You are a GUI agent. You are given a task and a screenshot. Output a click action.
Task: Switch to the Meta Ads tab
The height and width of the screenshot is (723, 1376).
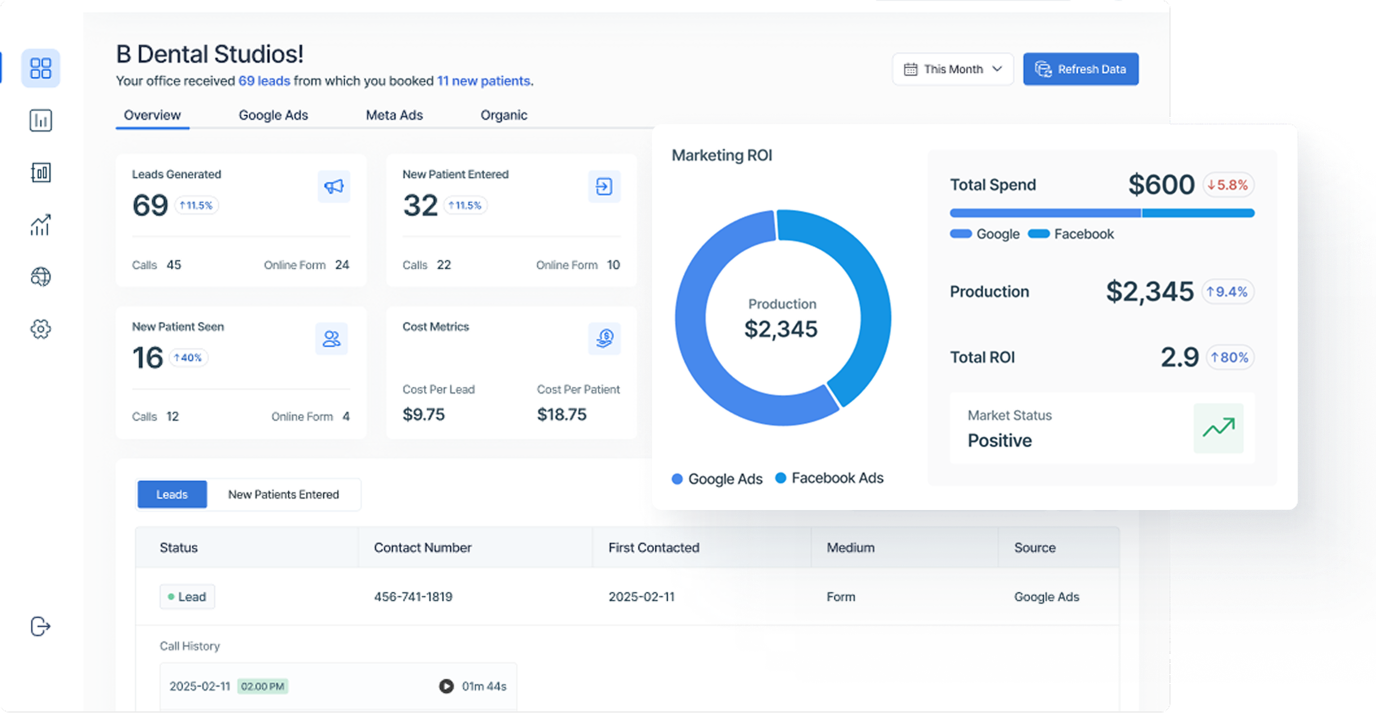tap(394, 115)
